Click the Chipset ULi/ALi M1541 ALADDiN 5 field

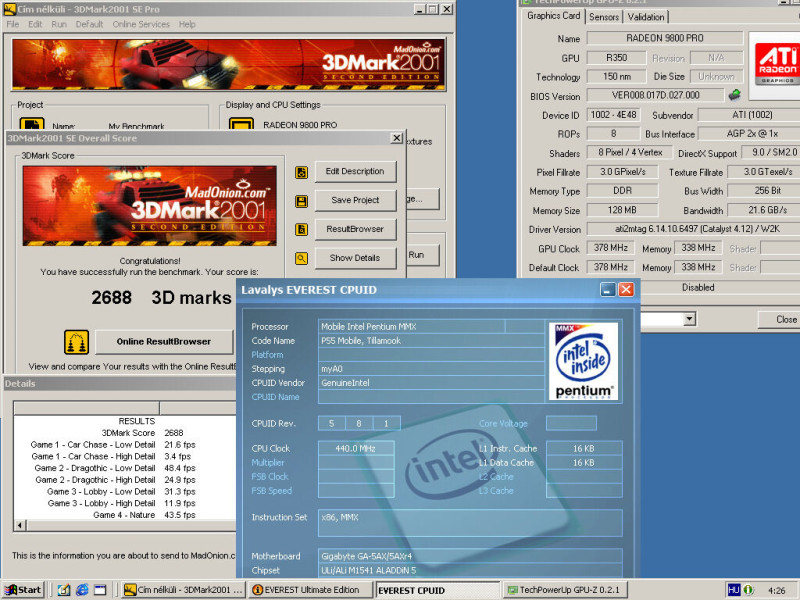click(470, 570)
